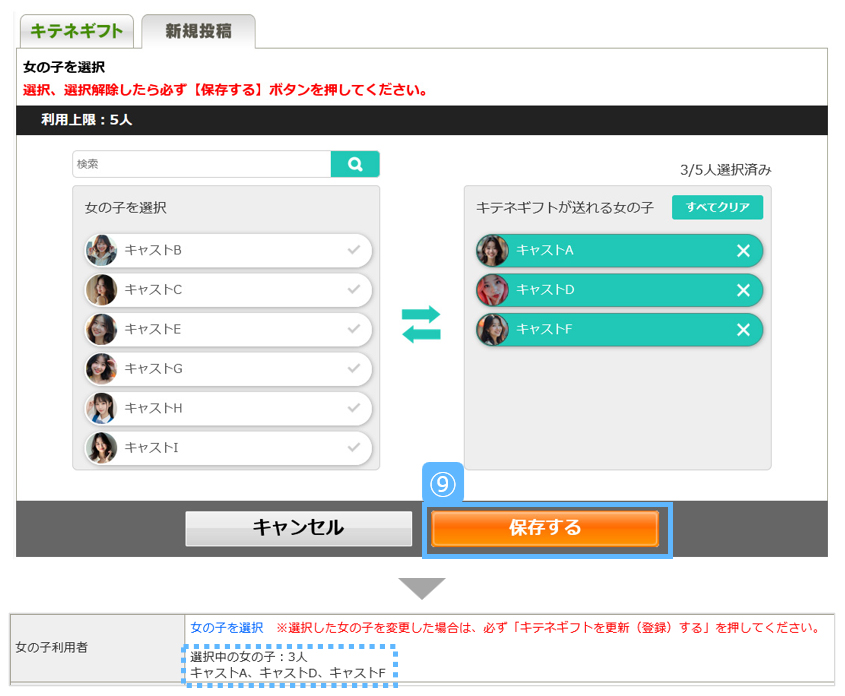Remove キャストA using its X icon
Image resolution: width=845 pixels, height=696 pixels.
click(x=743, y=250)
